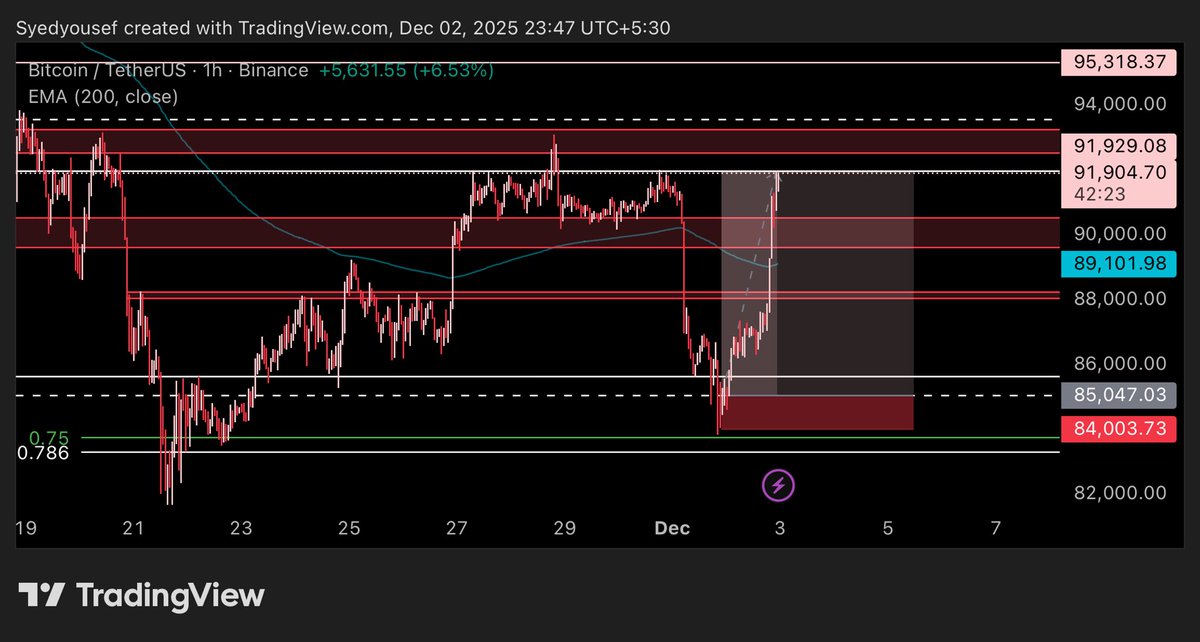
Task: Click the TradingView logo at bottom
Action: click(143, 596)
